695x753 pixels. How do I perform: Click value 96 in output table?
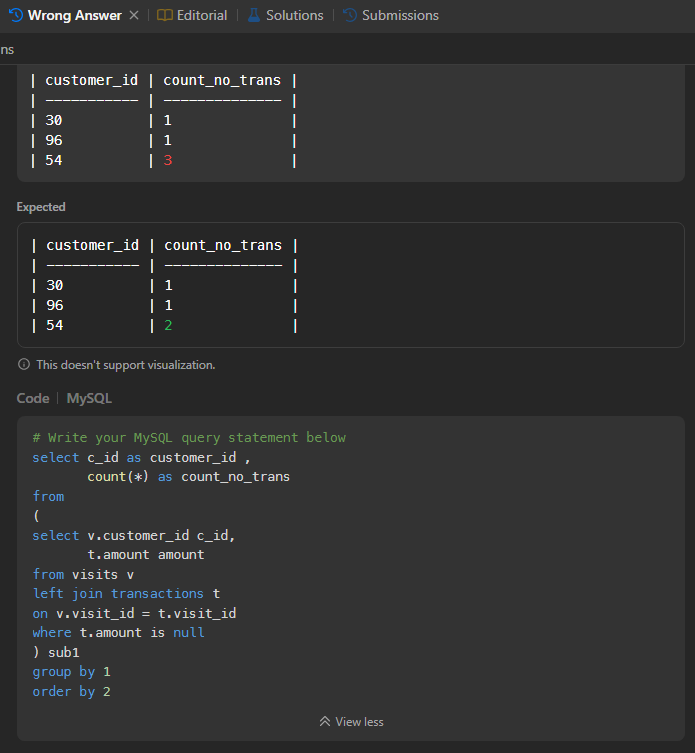coord(54,140)
